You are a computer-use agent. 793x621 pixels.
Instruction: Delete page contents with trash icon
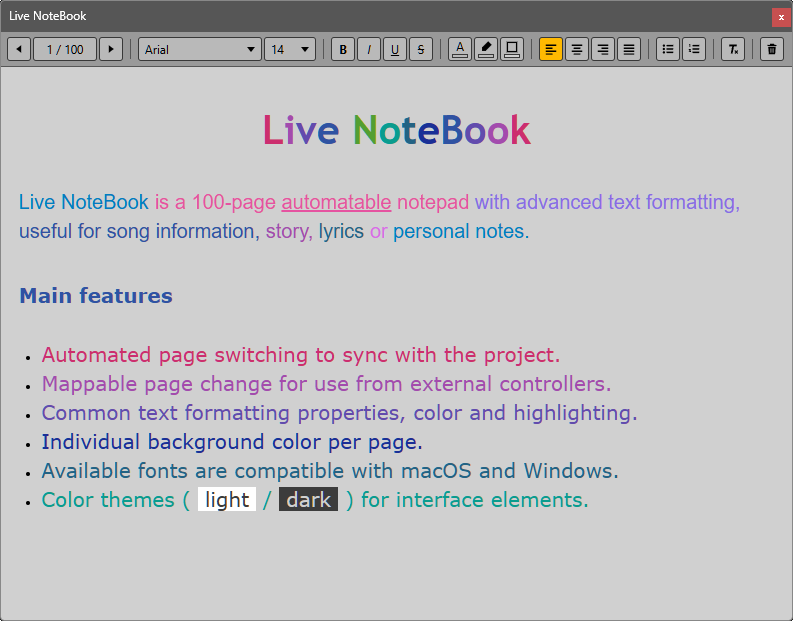772,50
